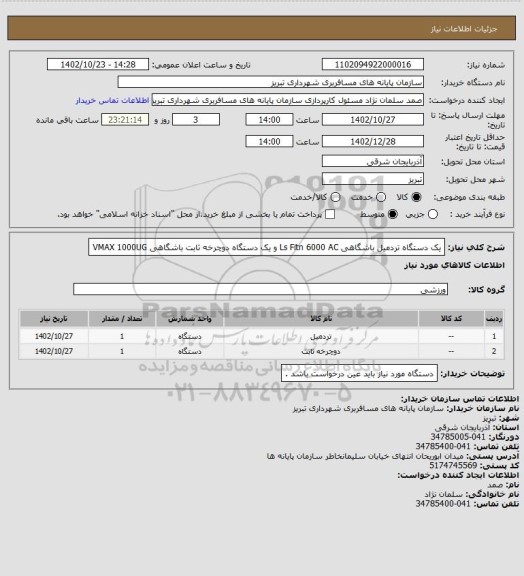524x576 pixels.
Task: Click the buyer organization name field
Action: (270, 82)
